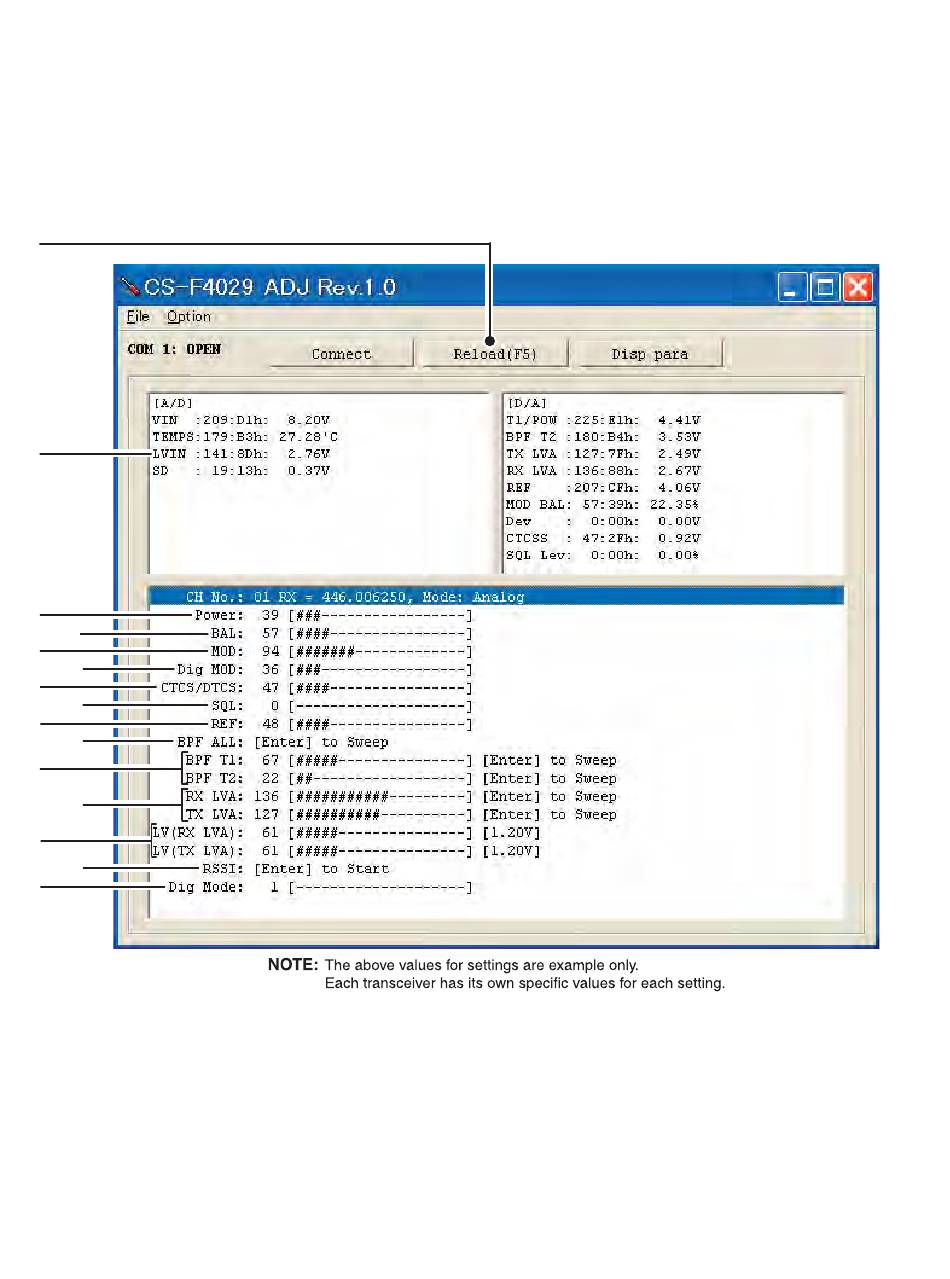Click the LVIN 2.76V reading
The image size is (950, 1279).
coord(240,454)
